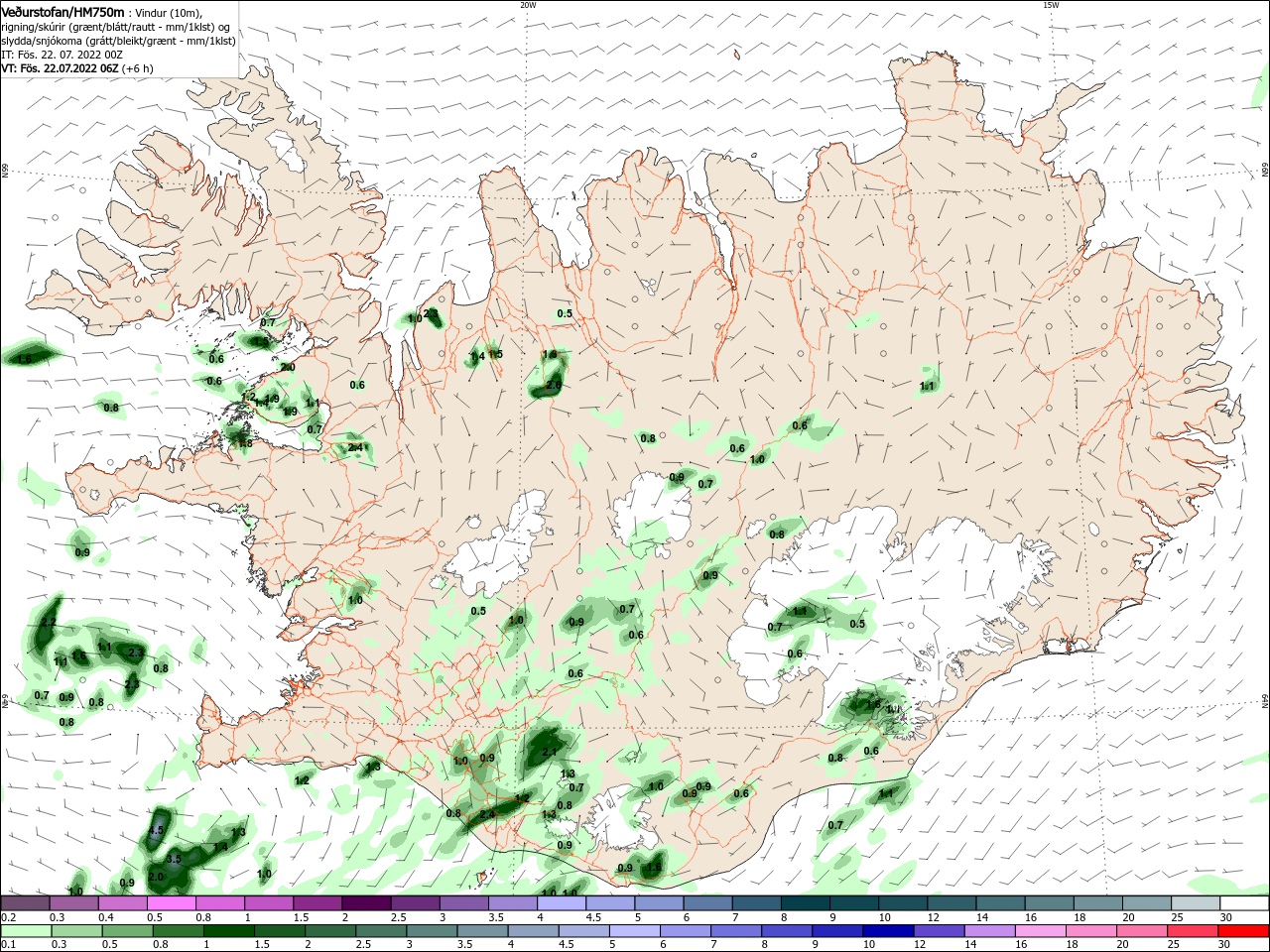The height and width of the screenshot is (952, 1270).
Task: Pick lower legend violet swatch at 12
Action: (938, 931)
